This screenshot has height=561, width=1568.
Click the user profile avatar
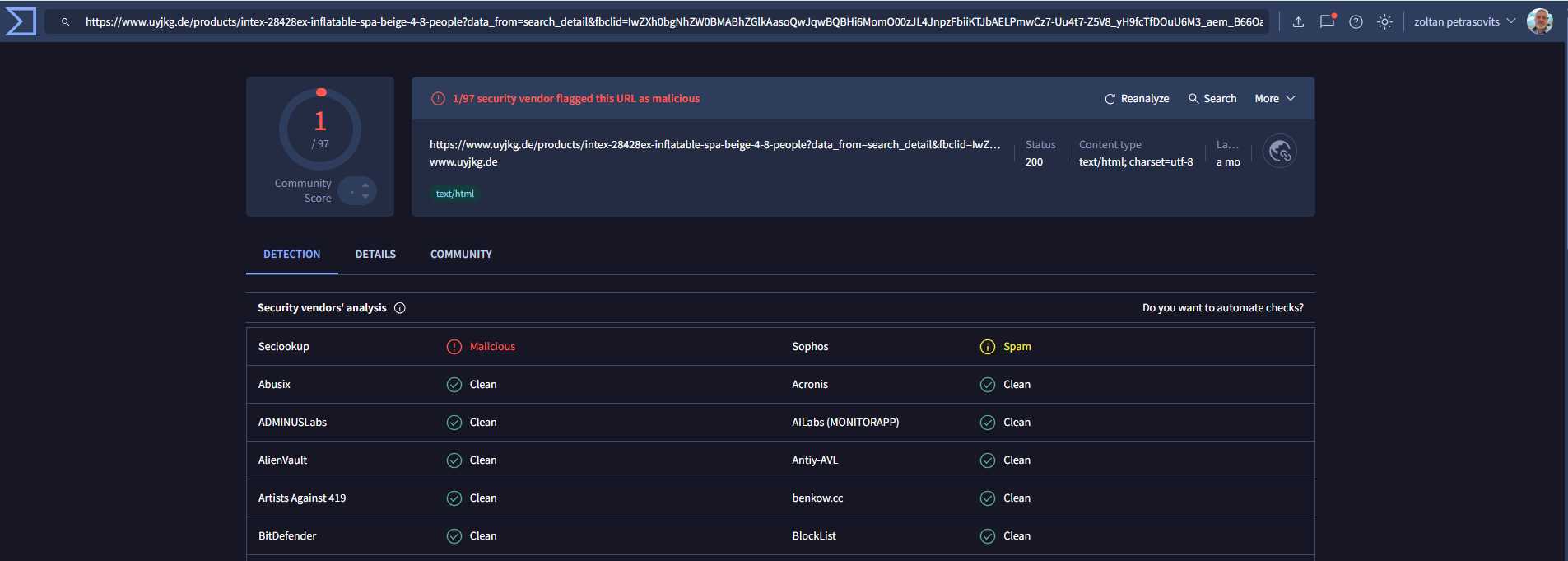(1539, 21)
